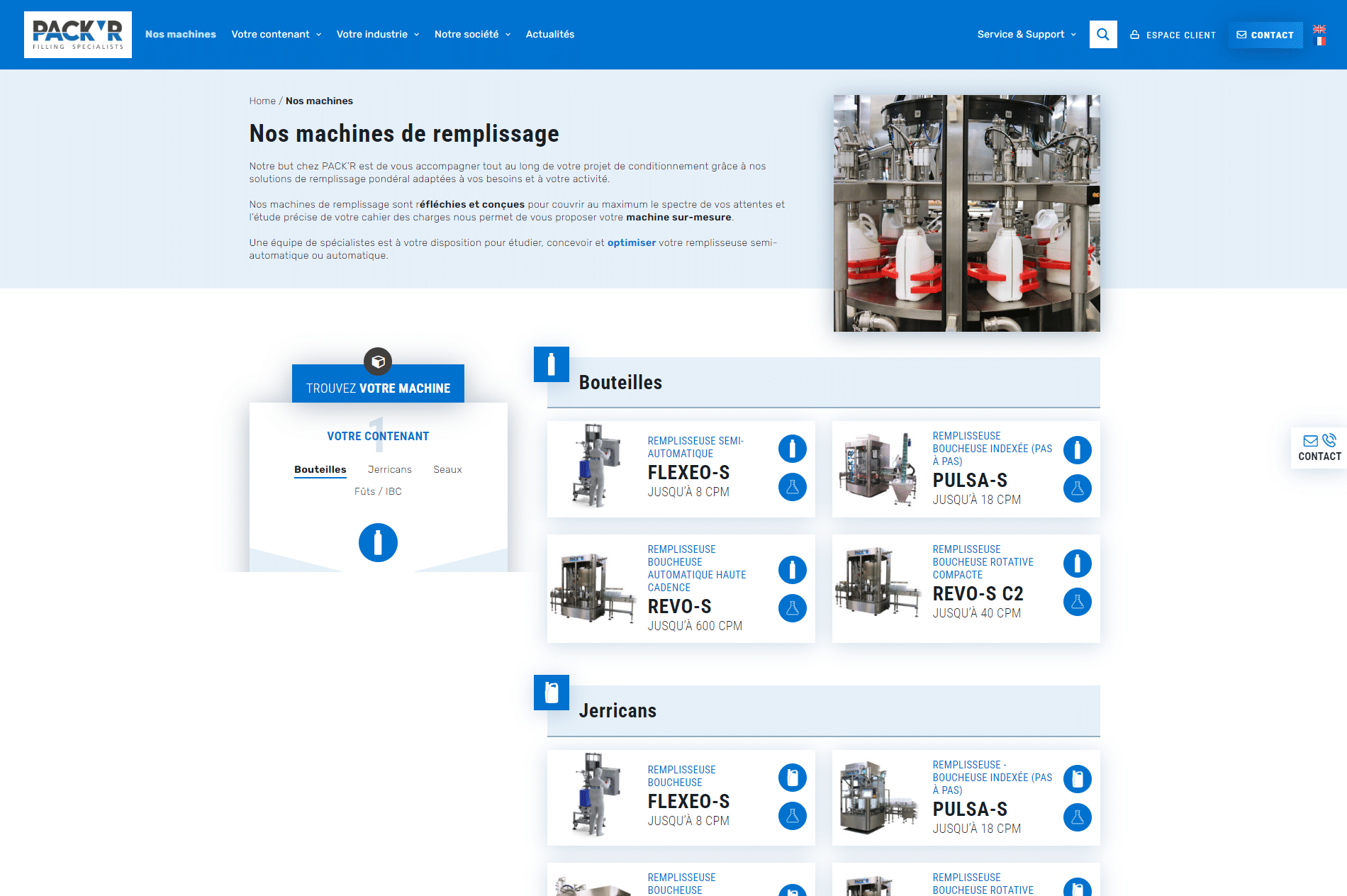Select the Nos machines menu item
Screen dimensions: 1347x896
coord(181,34)
